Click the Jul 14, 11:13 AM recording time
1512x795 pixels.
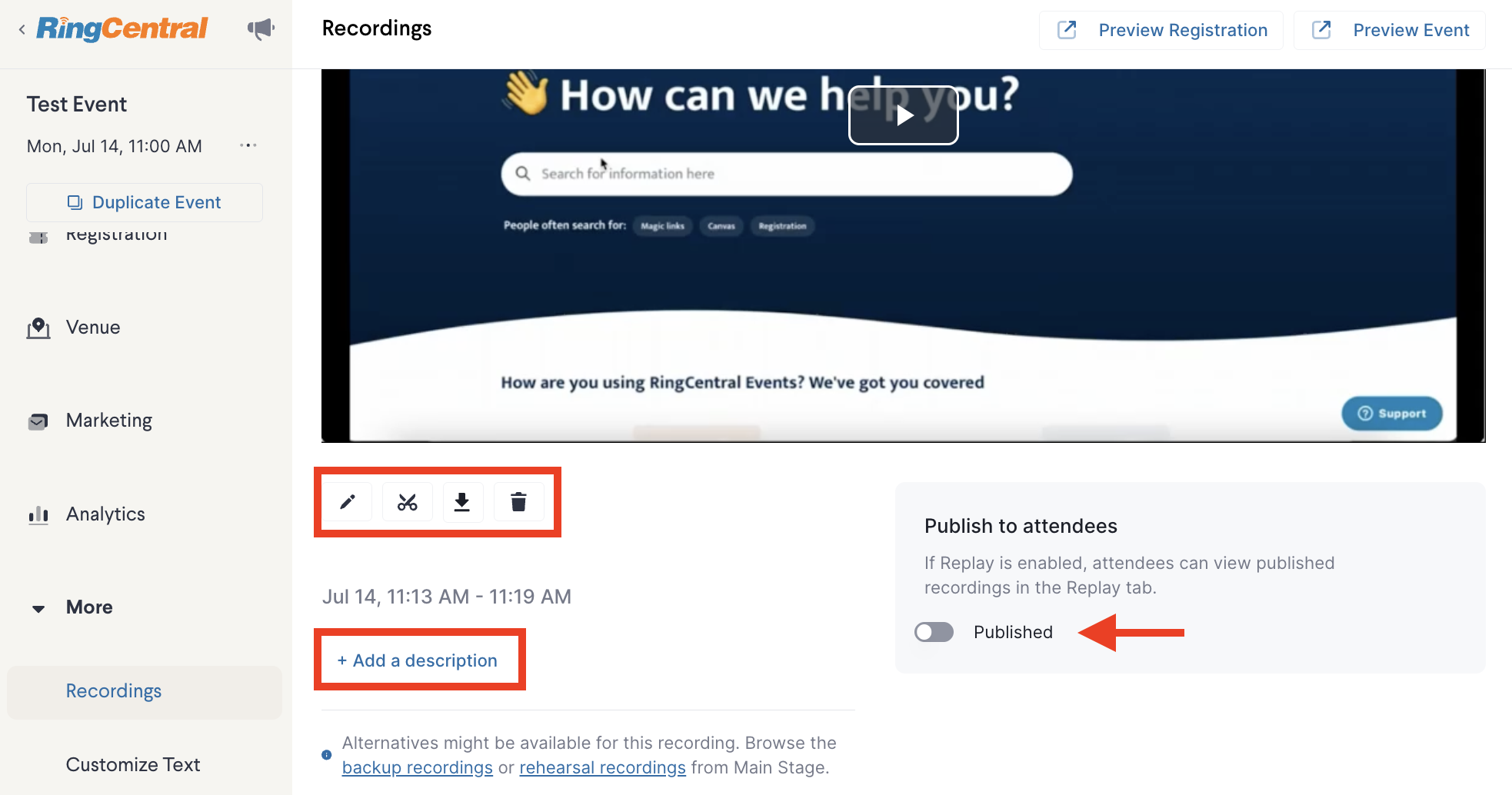point(446,597)
